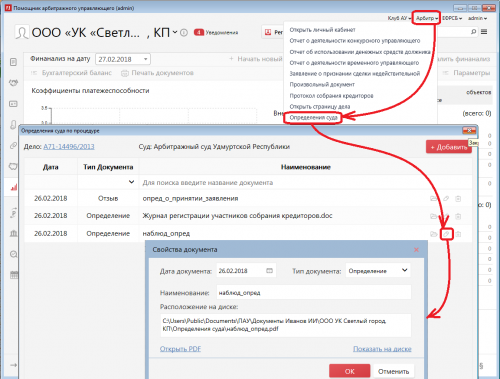Click the Расположение на диске path box
The image size is (500, 379).
(x=286, y=325)
